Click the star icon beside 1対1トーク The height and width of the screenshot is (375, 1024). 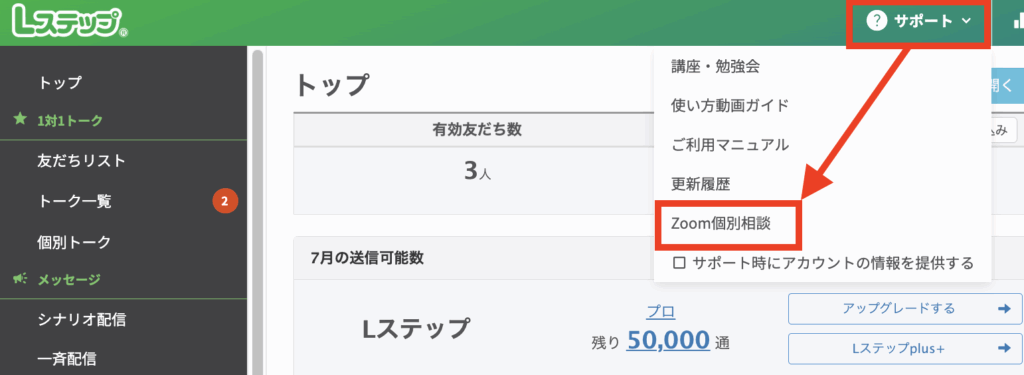click(x=20, y=120)
